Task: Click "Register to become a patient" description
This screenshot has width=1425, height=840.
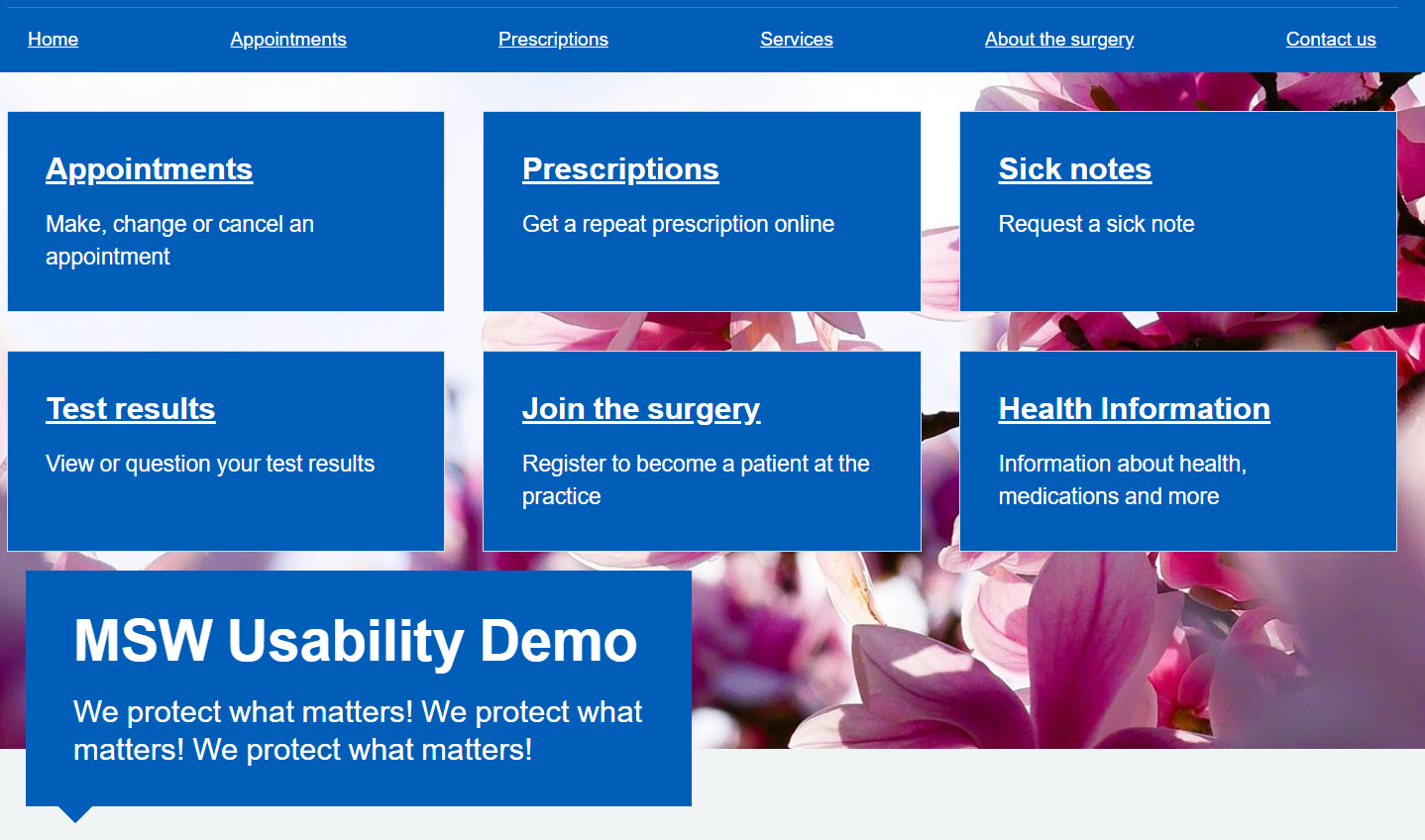Action: coord(696,479)
